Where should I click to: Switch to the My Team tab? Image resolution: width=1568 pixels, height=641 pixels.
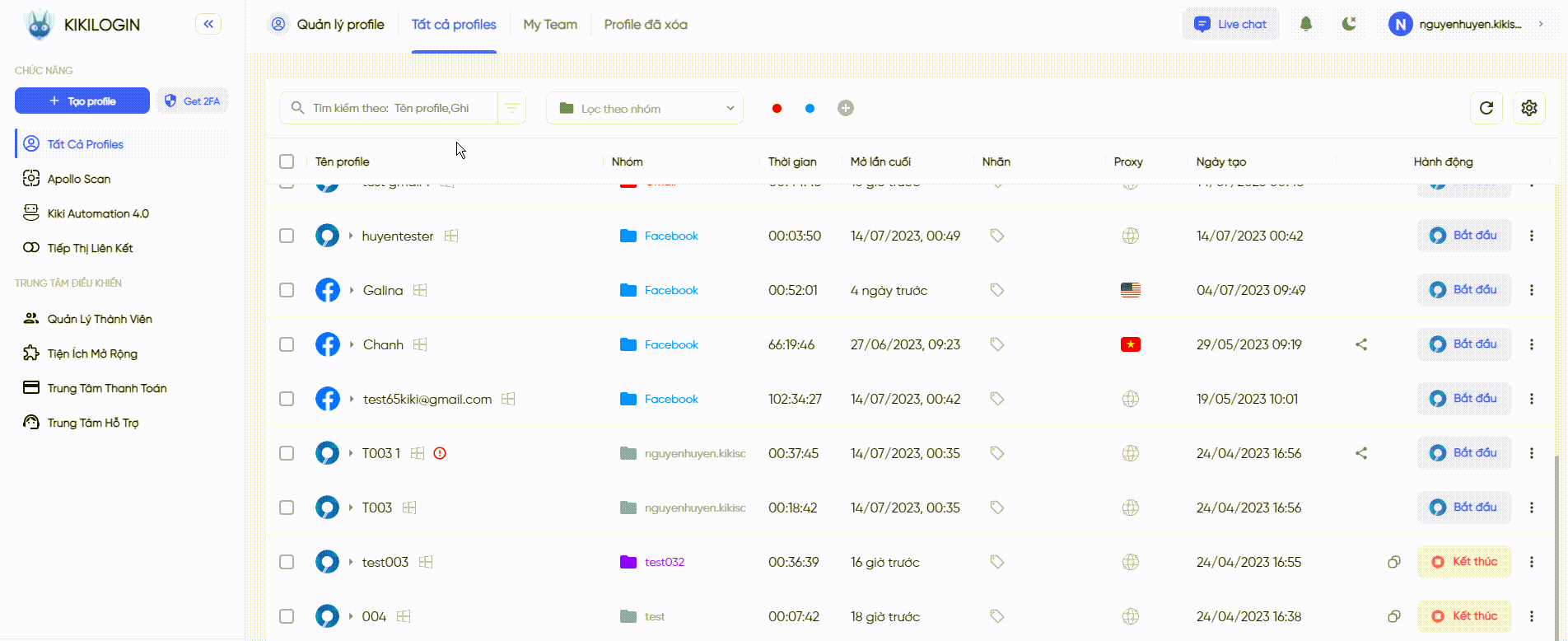click(x=550, y=25)
